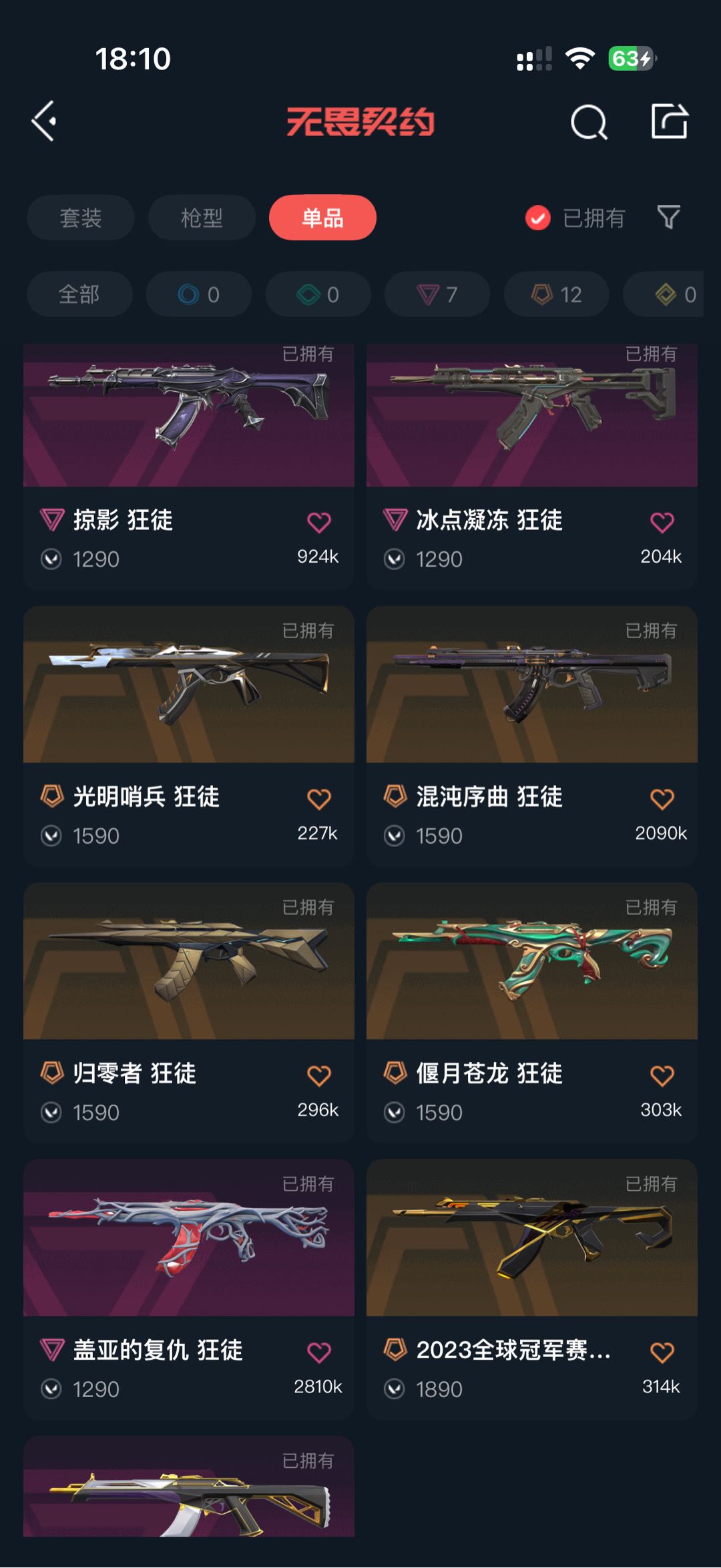This screenshot has height=1568, width=721.
Task: Heart the 冰点凝冻 狂徒 skin
Action: (x=662, y=522)
